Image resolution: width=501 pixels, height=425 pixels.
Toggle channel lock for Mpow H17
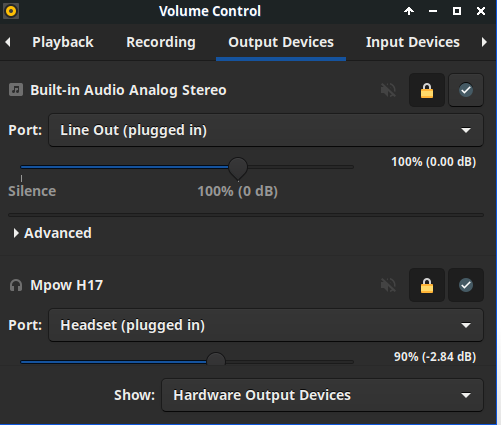point(427,285)
